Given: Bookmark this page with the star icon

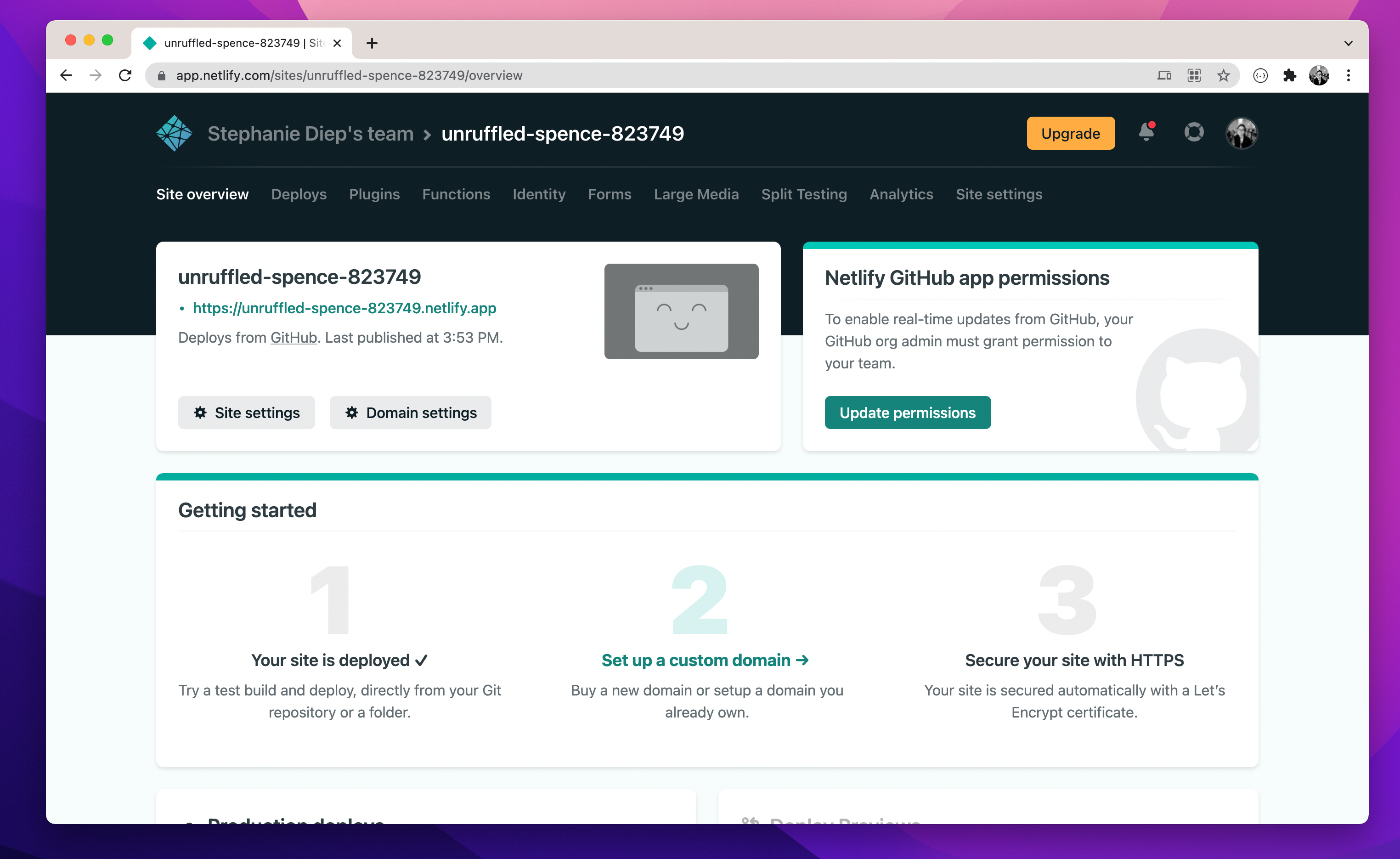Looking at the screenshot, I should coord(1223,75).
